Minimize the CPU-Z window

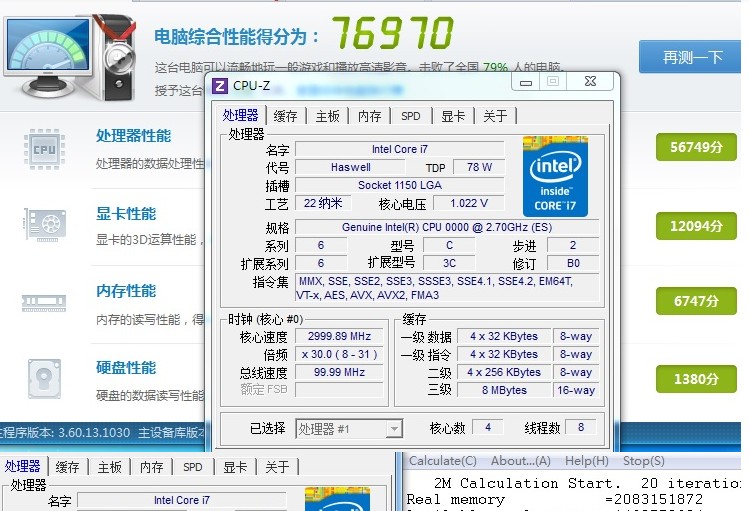pyautogui.click(x=525, y=82)
